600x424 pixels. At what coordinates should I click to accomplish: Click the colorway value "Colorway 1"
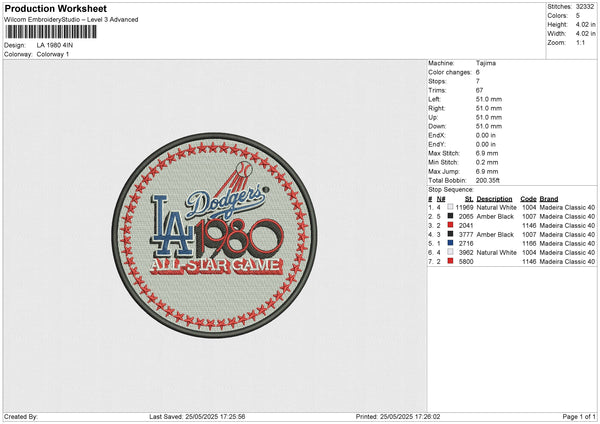point(53,54)
